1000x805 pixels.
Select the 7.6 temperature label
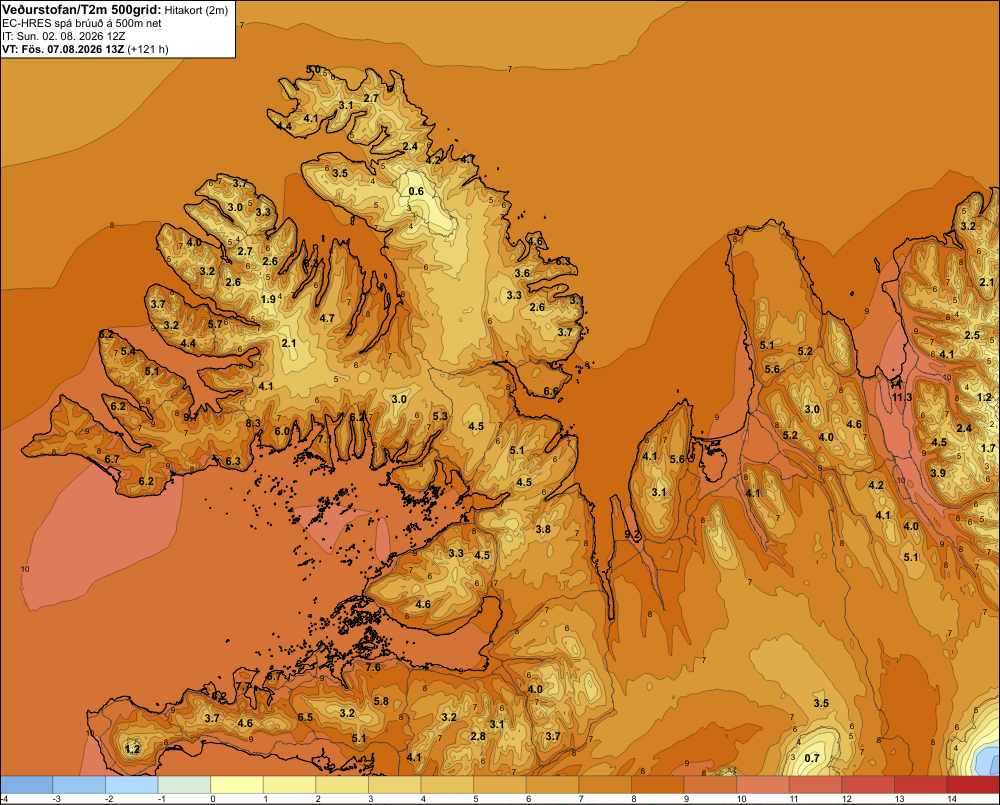point(373,667)
